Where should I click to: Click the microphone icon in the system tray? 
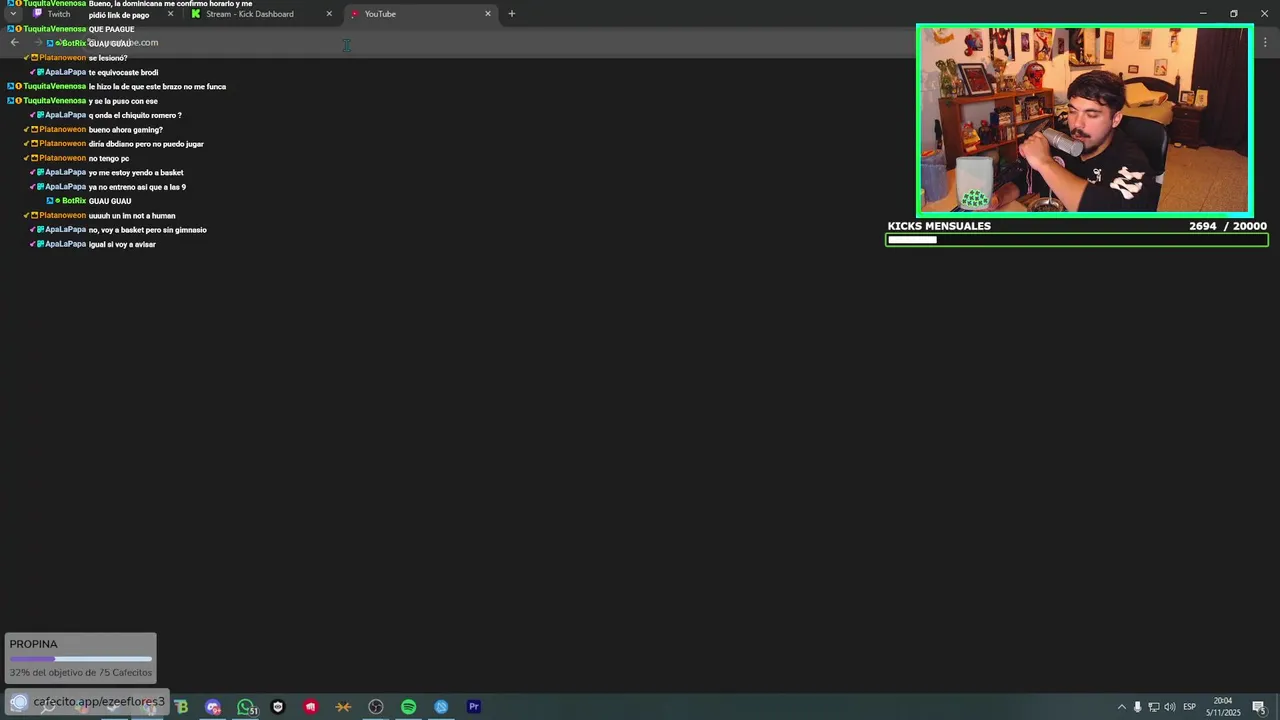coord(1137,707)
